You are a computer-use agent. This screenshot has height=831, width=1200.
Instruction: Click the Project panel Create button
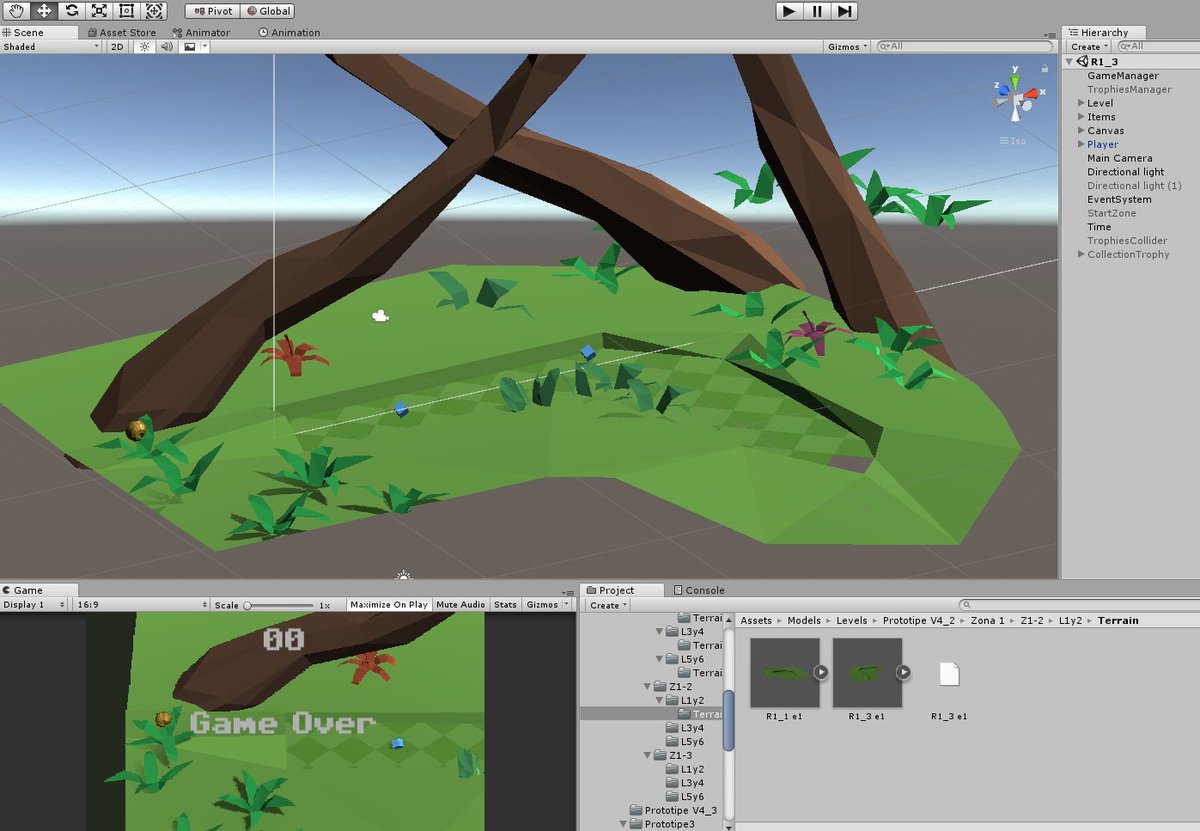point(607,605)
